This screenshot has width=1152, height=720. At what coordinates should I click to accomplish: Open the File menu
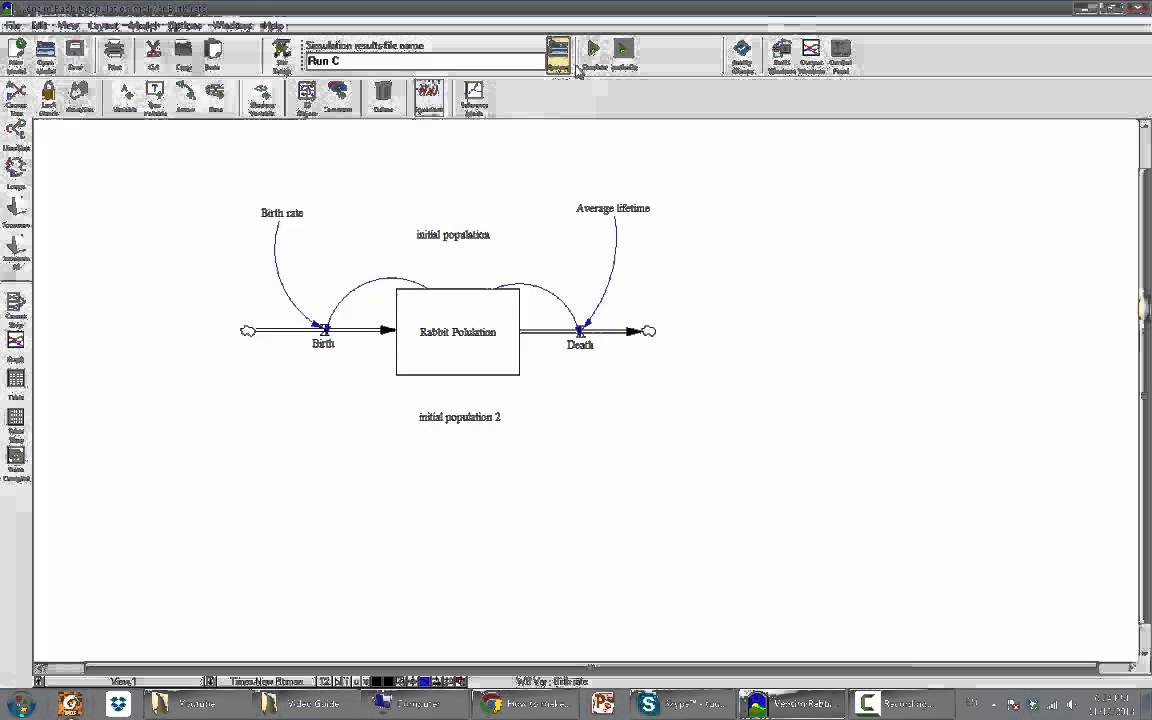(12, 26)
